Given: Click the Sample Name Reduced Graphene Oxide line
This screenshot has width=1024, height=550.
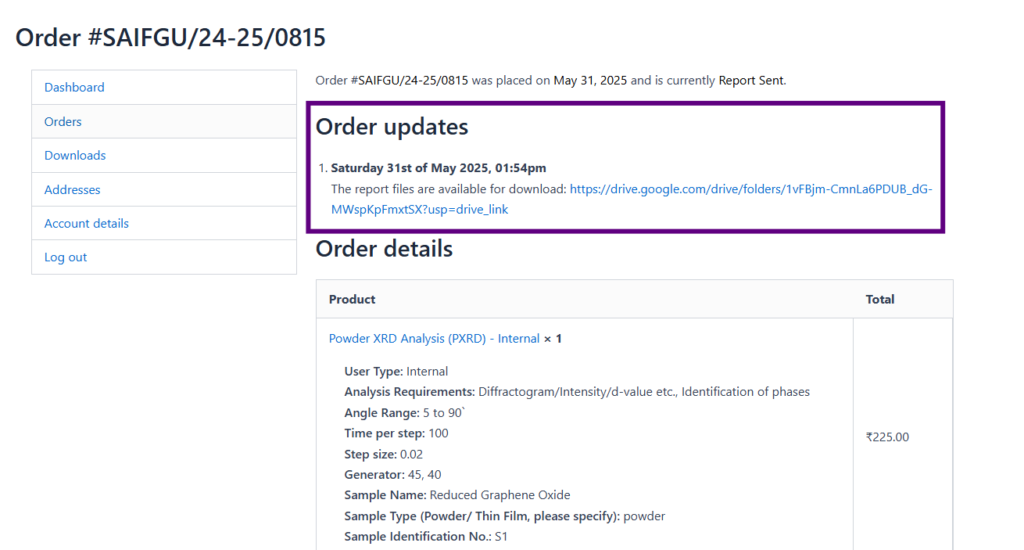Looking at the screenshot, I should (457, 495).
